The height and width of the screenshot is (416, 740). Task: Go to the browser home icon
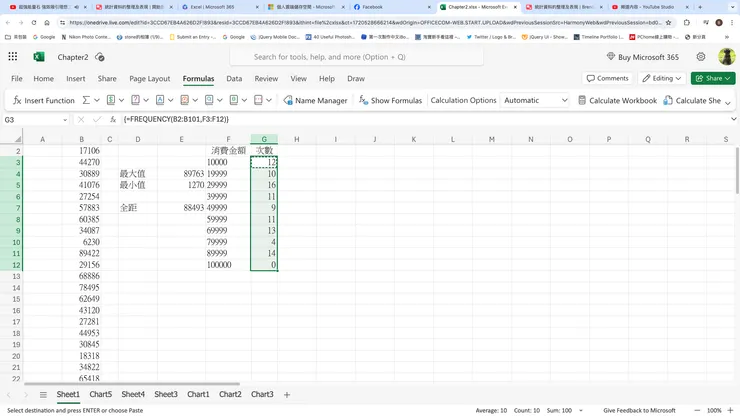coord(47,23)
